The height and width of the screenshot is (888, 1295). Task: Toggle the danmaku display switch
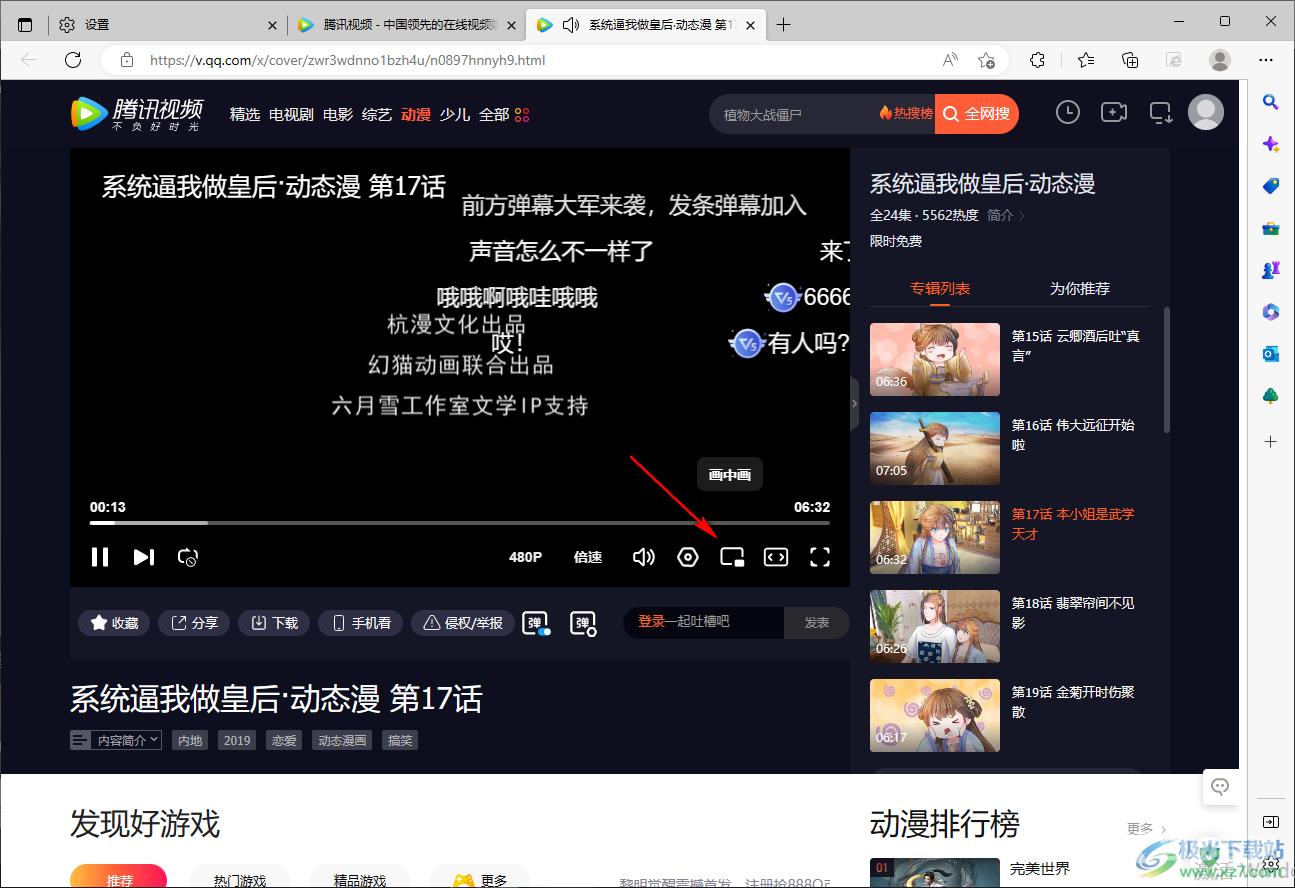[x=537, y=623]
